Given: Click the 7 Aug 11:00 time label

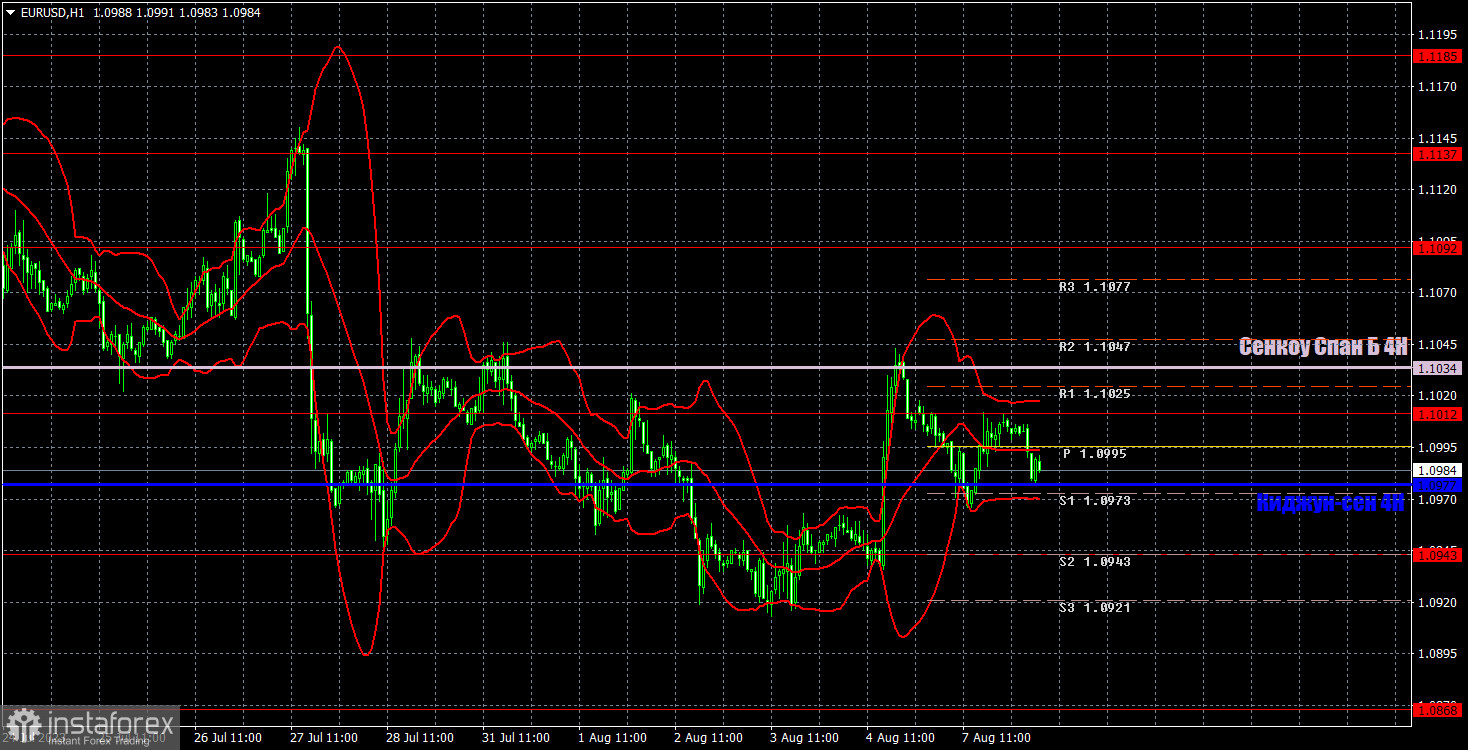Looking at the screenshot, I should 996,738.
